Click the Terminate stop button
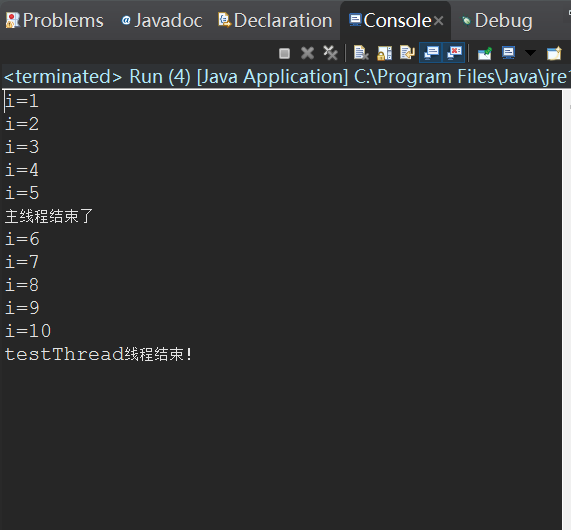 284,54
